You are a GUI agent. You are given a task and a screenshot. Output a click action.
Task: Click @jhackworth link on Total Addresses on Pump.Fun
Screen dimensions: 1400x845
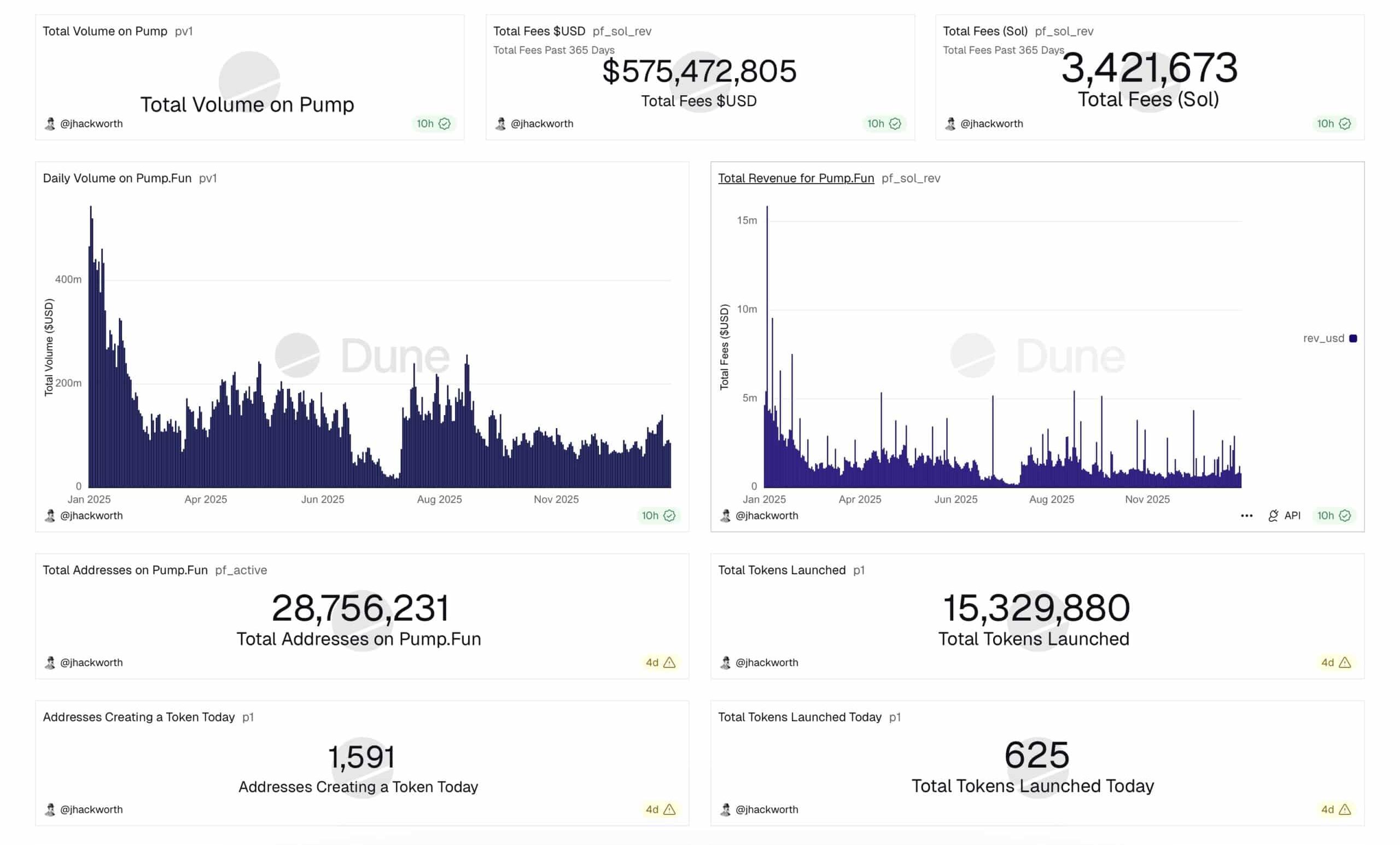pyautogui.click(x=92, y=662)
